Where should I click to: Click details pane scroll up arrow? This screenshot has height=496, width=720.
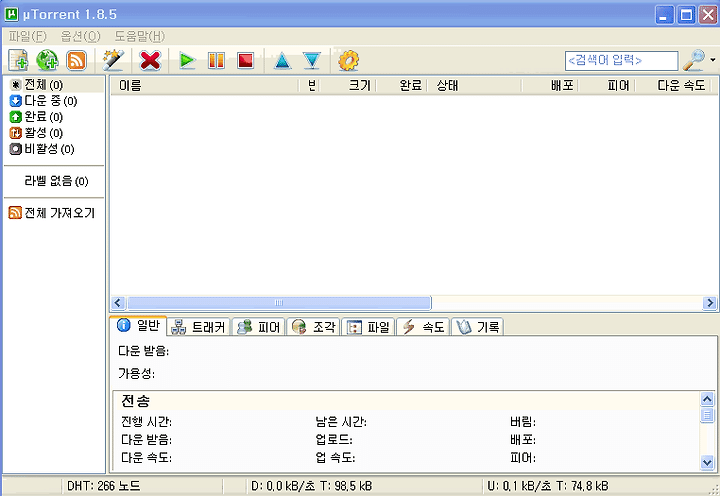click(x=707, y=399)
